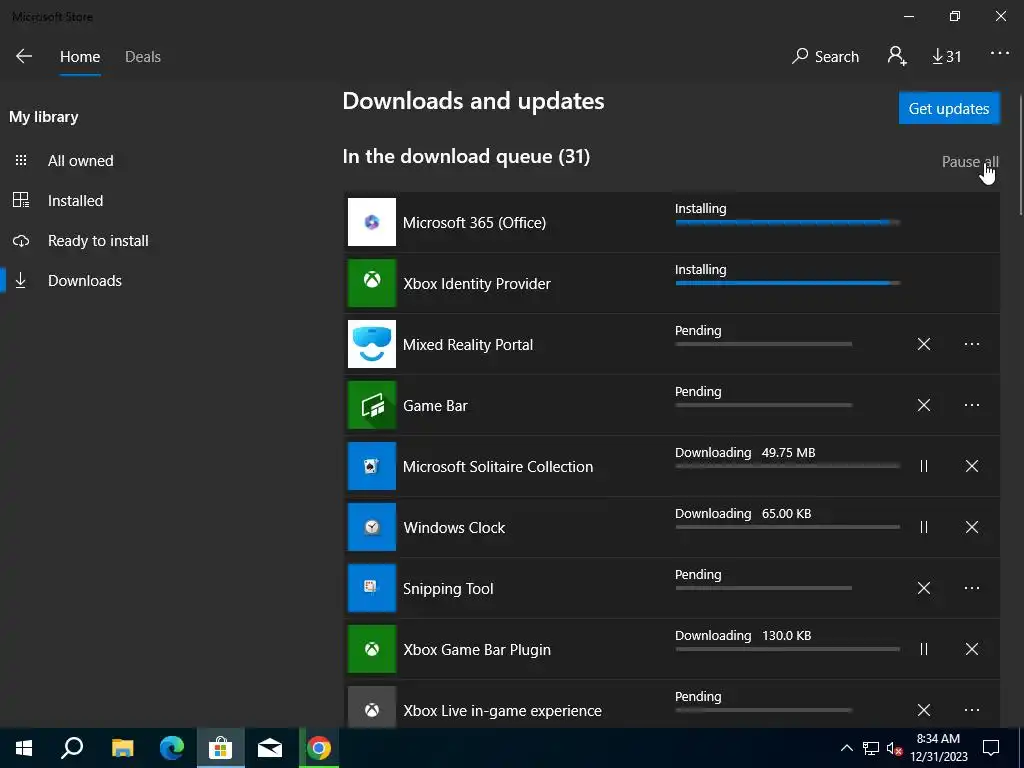Go back with the back arrow
The image size is (1024, 768).
point(24,56)
